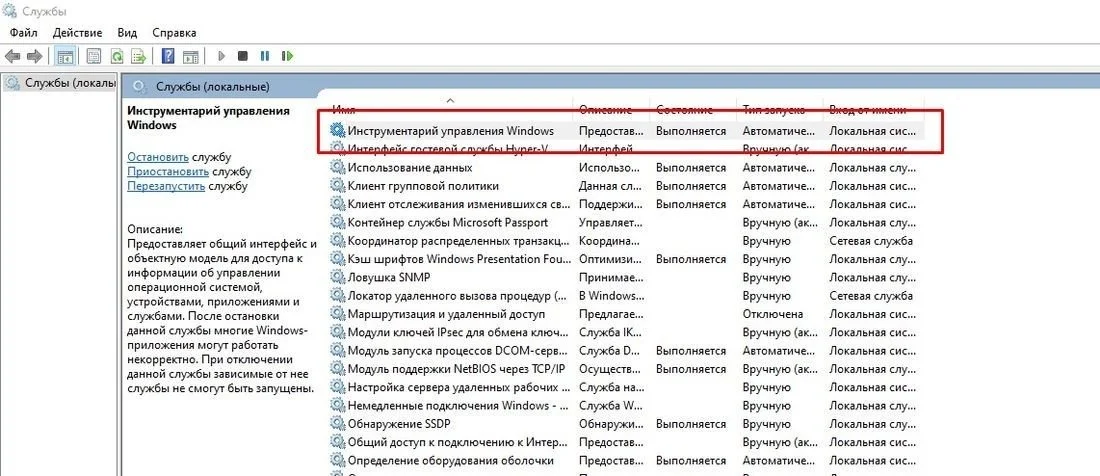The width and height of the screenshot is (1100, 476).
Task: Click gear icon of Обнаружение SSDP service
Action: point(337,424)
